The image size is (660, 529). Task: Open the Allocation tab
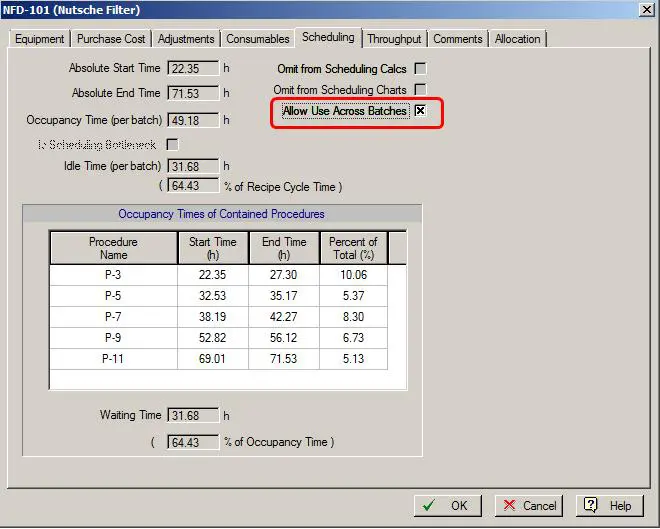[517, 39]
